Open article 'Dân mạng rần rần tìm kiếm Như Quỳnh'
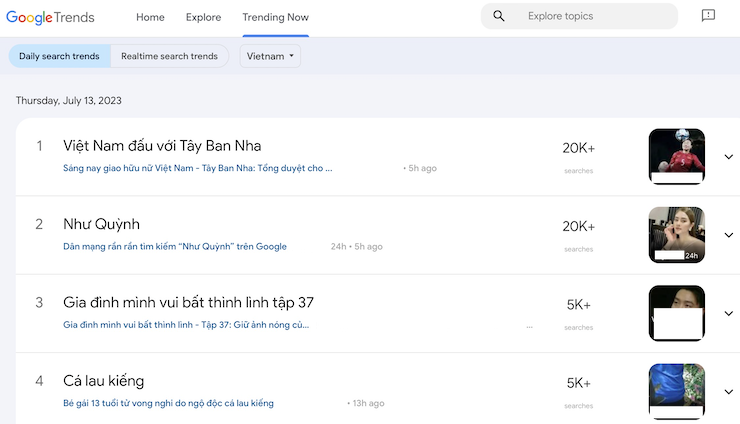740x424 pixels. 175,246
